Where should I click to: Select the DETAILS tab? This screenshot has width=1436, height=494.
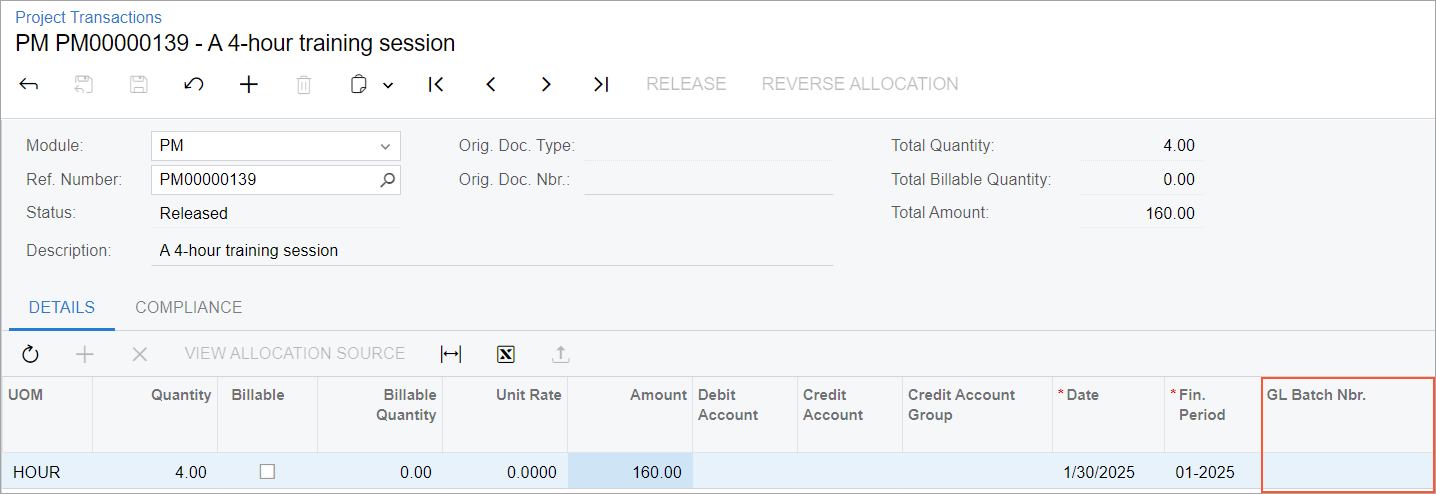pyautogui.click(x=62, y=308)
